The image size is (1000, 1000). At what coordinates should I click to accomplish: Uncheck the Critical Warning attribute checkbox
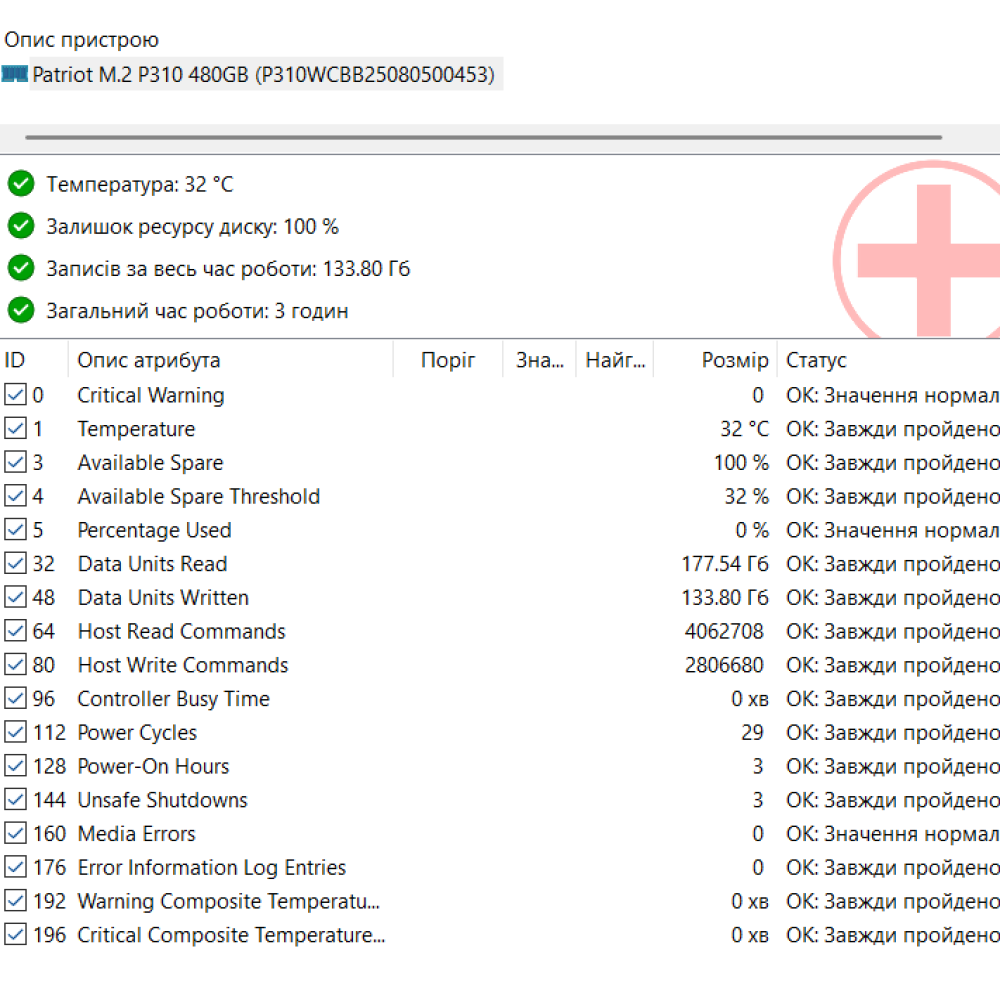15,395
